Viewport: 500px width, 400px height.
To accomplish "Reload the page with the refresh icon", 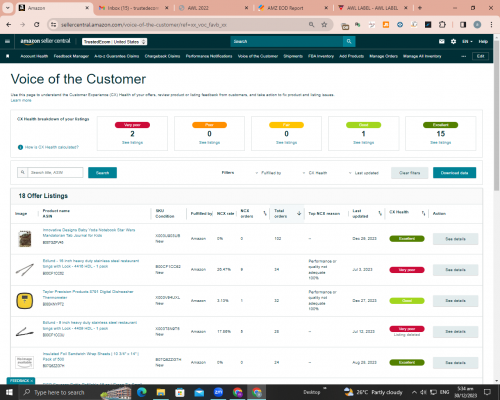I will (37, 25).
